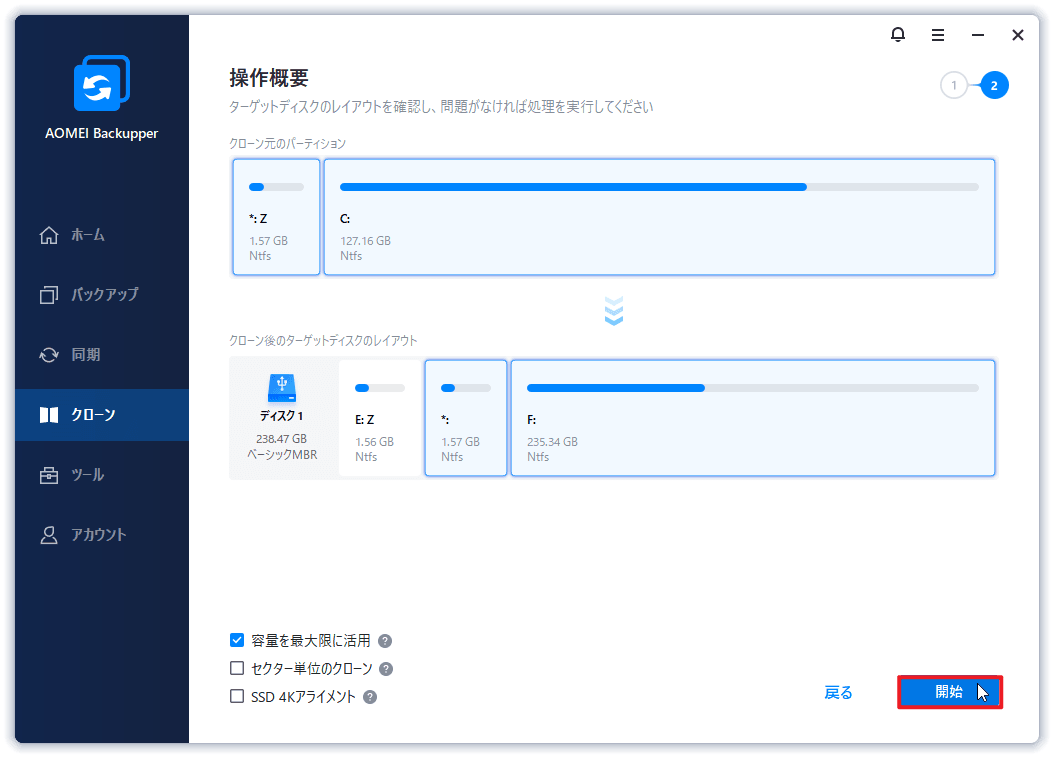Screen dimensions: 1054x758
Task: Click the 開始 (Start) button
Action: tap(948, 692)
